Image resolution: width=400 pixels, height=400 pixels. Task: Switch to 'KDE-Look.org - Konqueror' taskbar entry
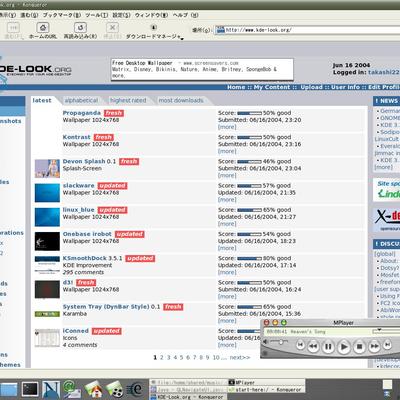(x=188, y=397)
